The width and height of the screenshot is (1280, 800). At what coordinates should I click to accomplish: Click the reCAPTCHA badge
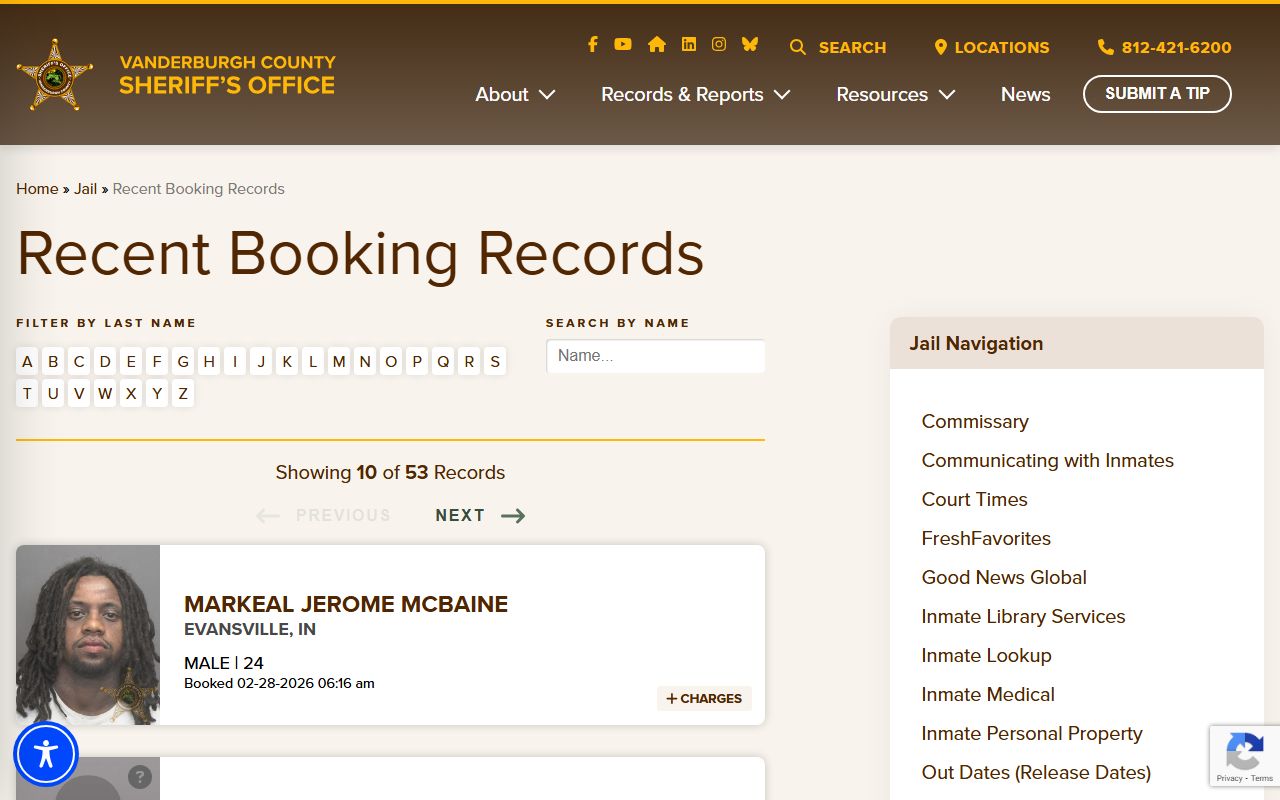(x=1245, y=756)
